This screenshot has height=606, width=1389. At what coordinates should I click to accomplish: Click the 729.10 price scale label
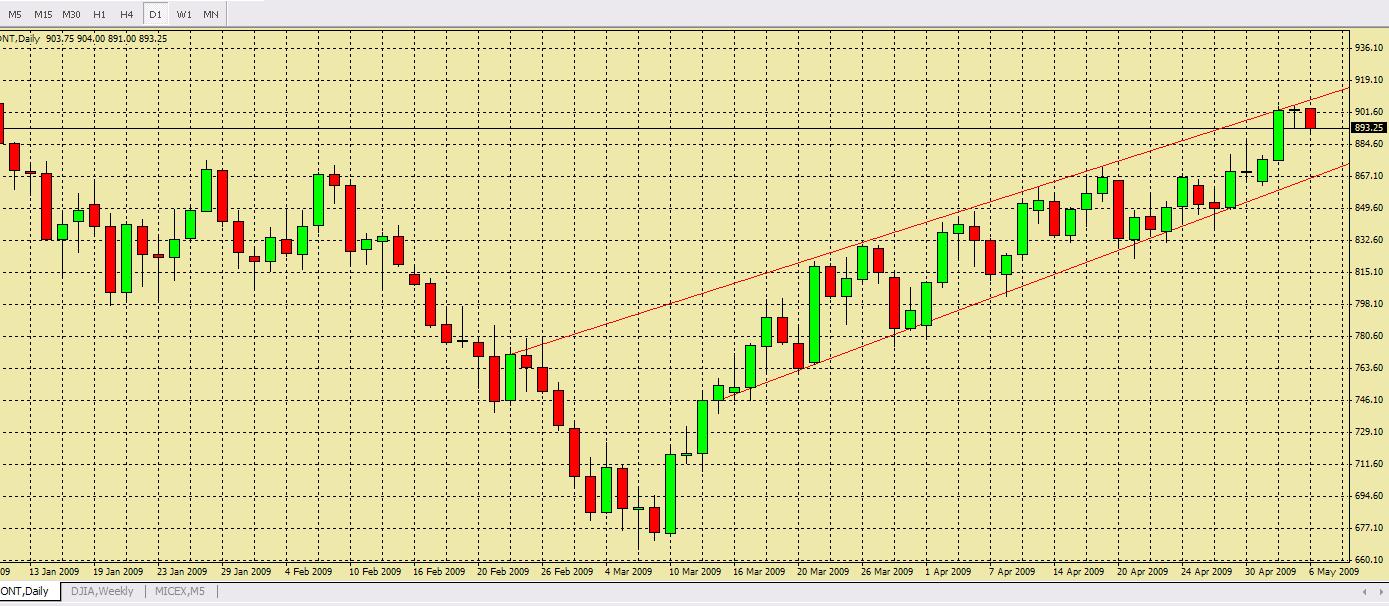[x=1368, y=431]
